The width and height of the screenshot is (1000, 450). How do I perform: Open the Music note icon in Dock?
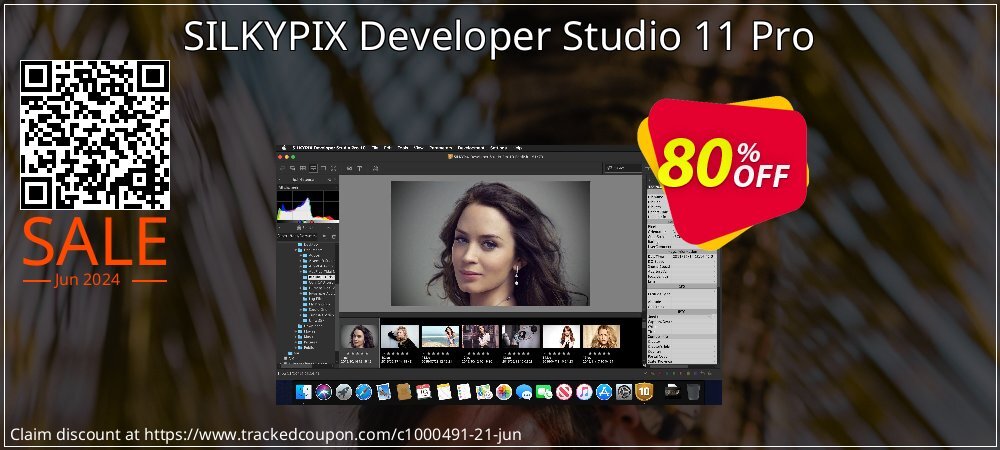[584, 391]
